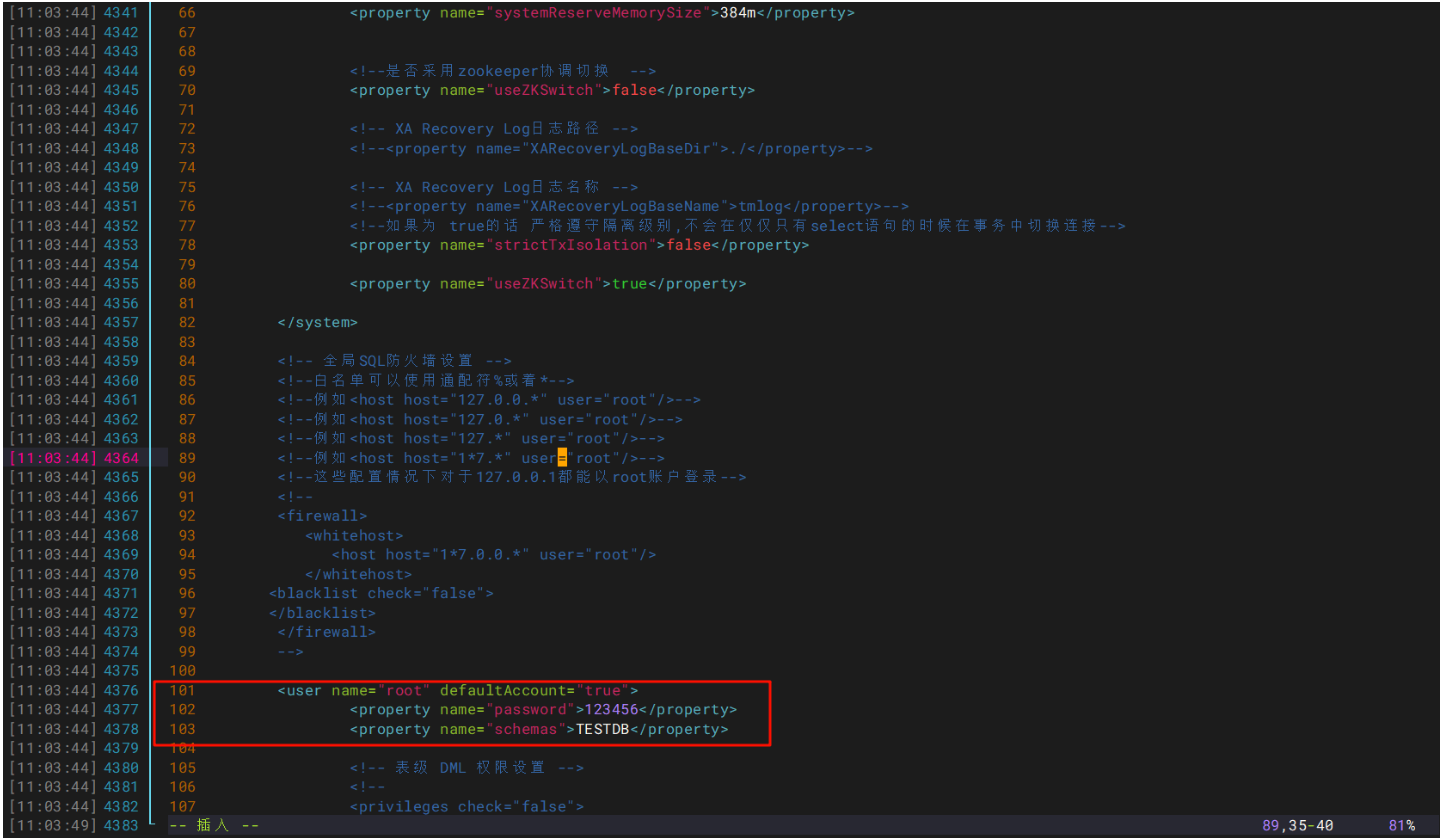The image size is (1446, 838).
Task: Click the closing </system> tag
Action: coord(317,323)
